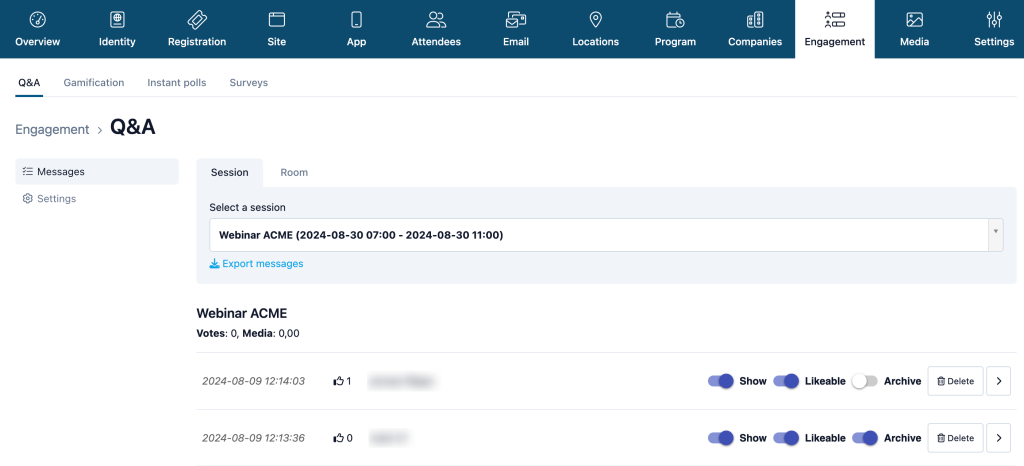Open the Program calendar icon
1024x466 pixels.
pos(675,20)
